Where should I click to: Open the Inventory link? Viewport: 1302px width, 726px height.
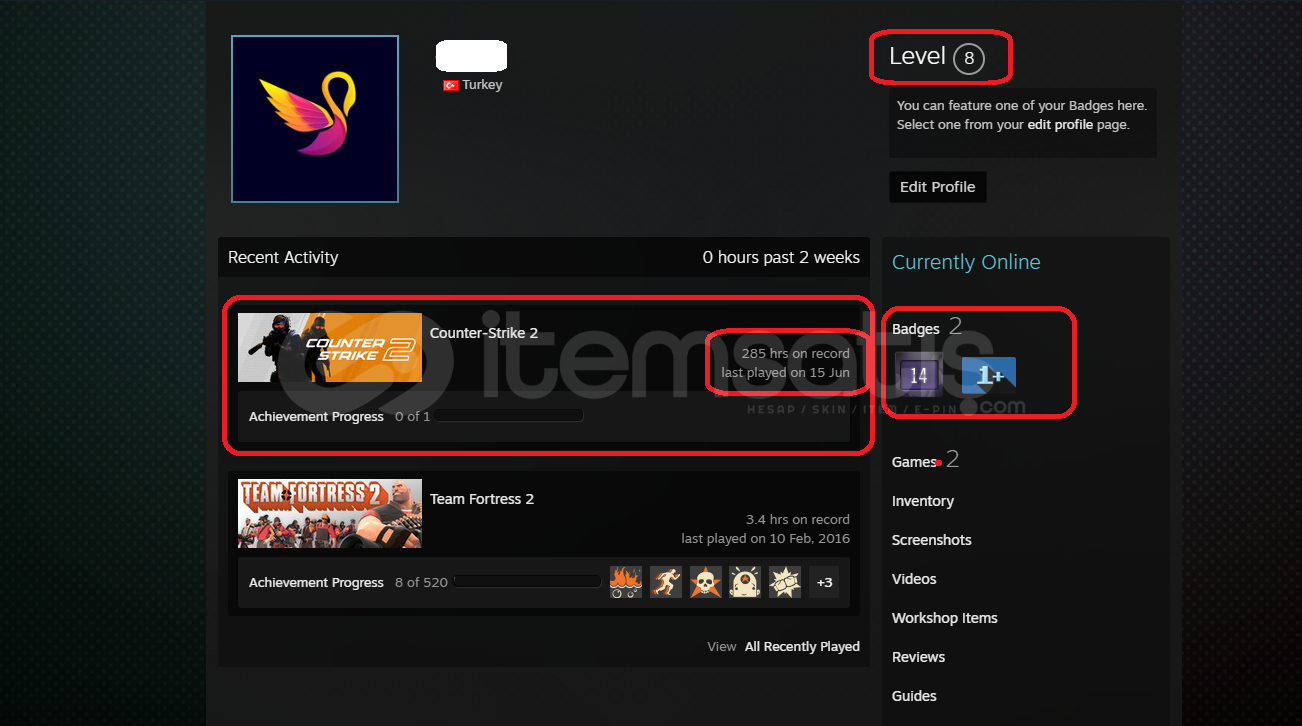coord(923,501)
